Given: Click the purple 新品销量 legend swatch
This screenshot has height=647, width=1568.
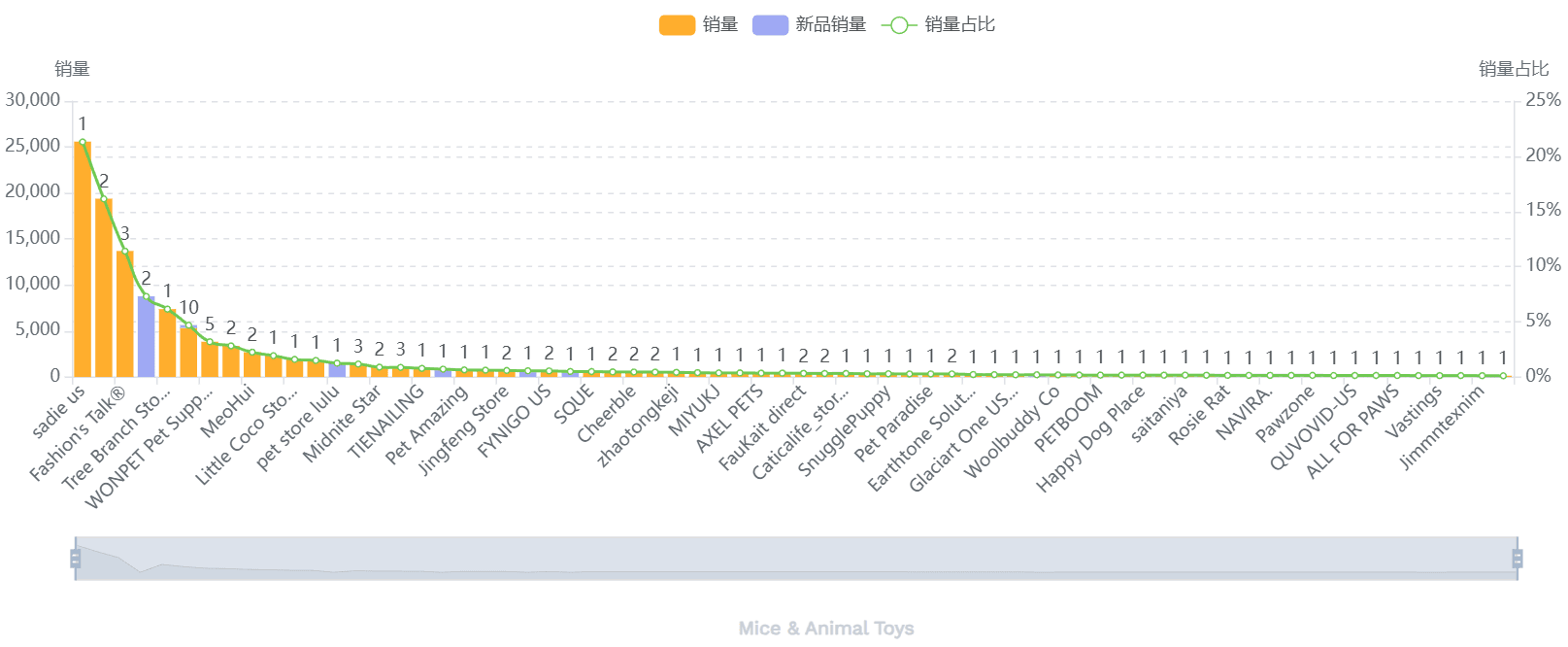Looking at the screenshot, I should pos(770,25).
